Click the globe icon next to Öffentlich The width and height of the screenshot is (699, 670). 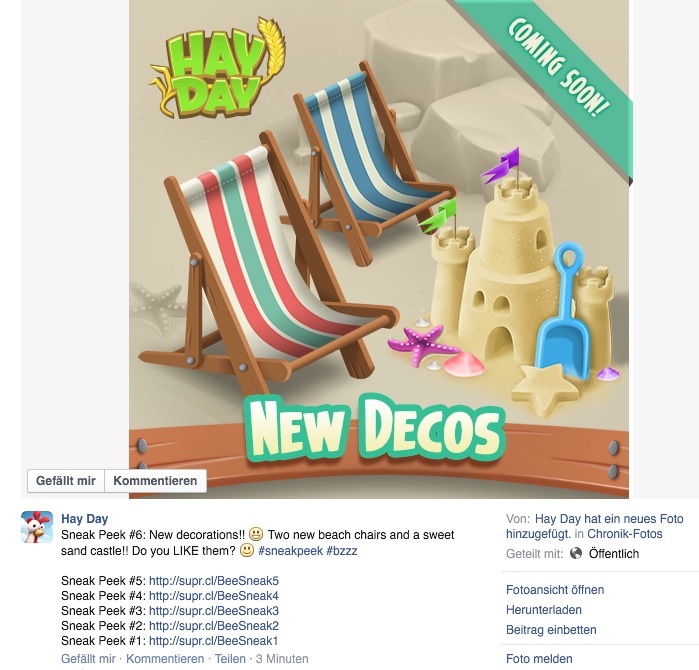coord(576,554)
